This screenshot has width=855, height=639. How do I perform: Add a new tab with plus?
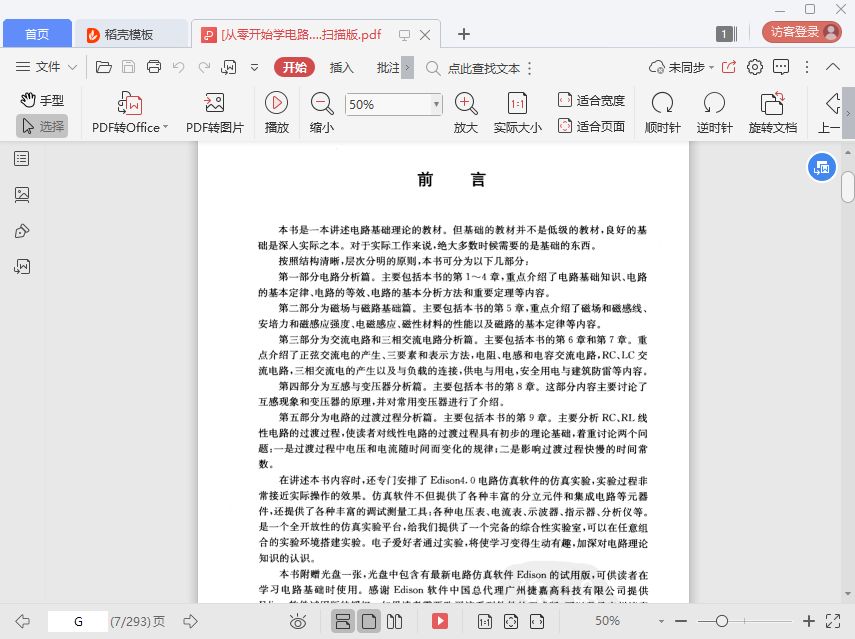click(464, 34)
